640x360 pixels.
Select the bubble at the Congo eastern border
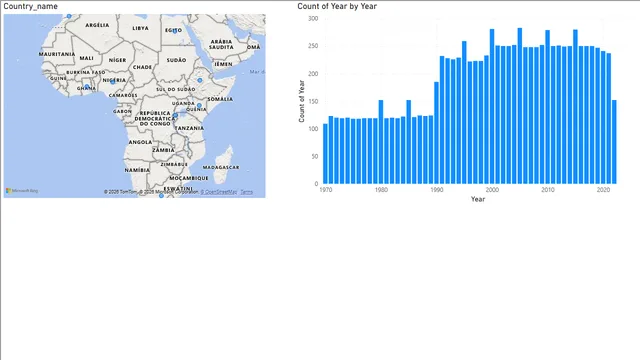click(x=176, y=116)
